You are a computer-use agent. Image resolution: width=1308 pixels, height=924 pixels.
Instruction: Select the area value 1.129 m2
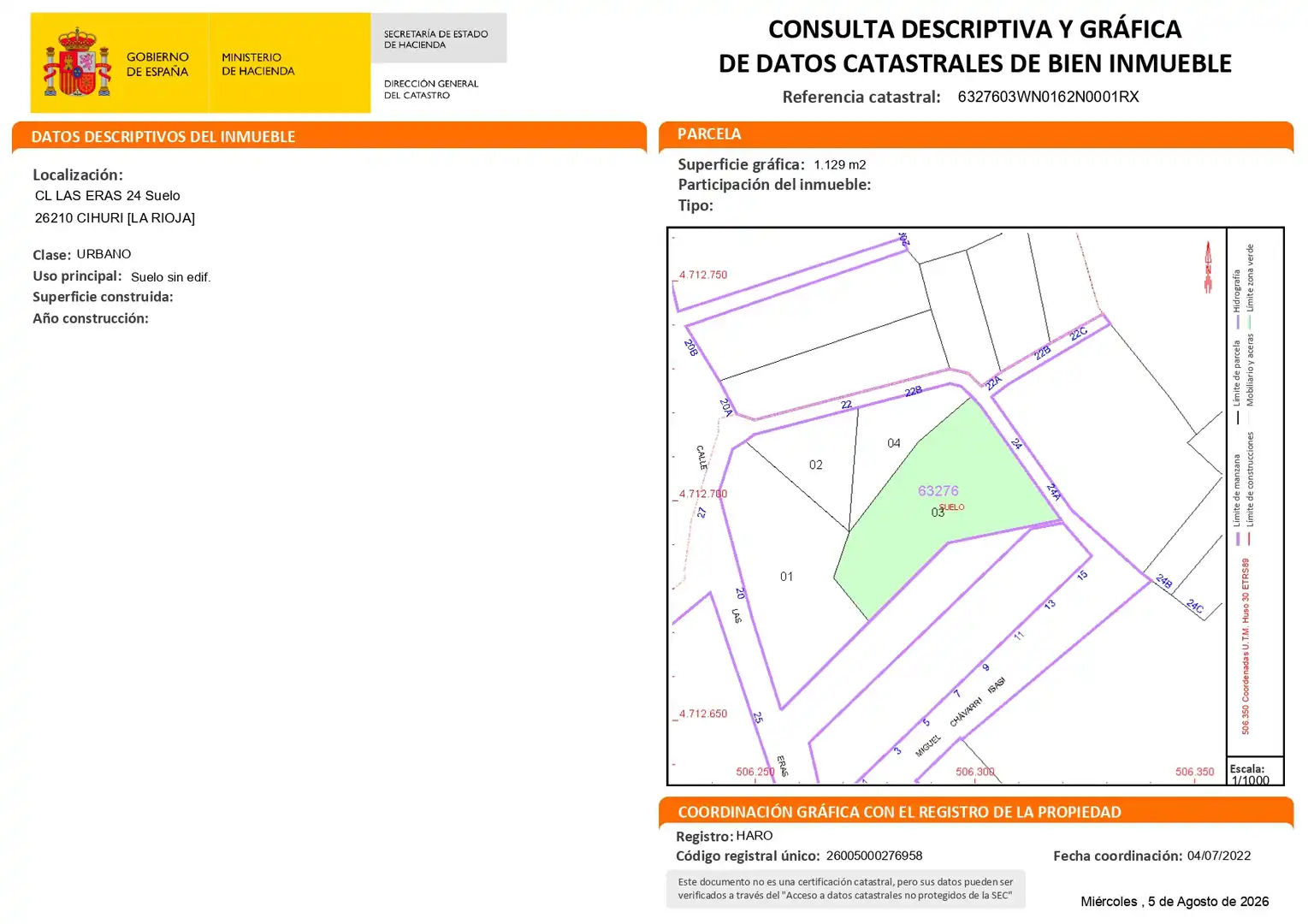pyautogui.click(x=839, y=165)
